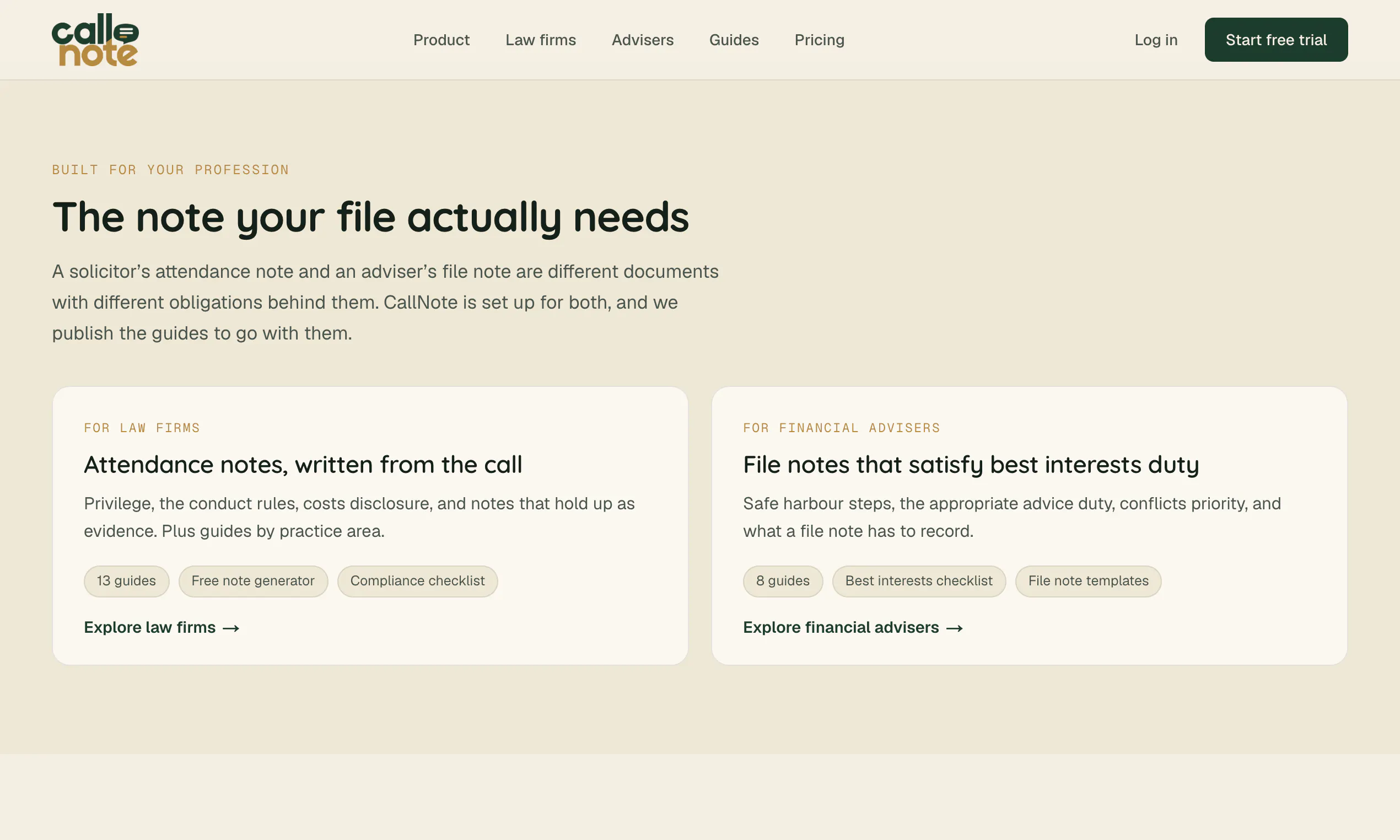
Task: Click the text 'Safe harbour steps, the appropriate advice duty'
Action: click(x=929, y=503)
